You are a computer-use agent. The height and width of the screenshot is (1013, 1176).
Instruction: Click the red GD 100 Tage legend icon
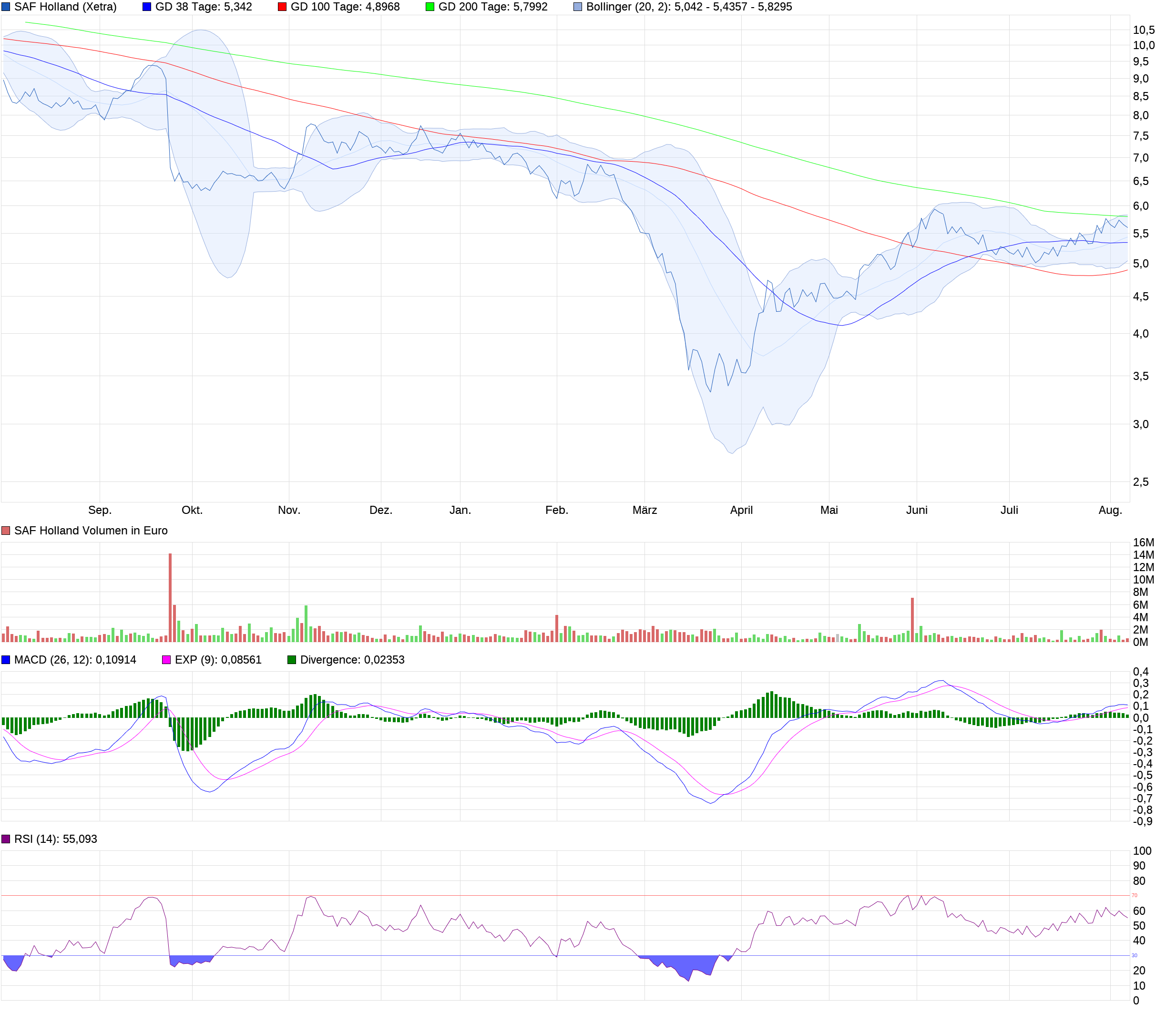coord(282,7)
